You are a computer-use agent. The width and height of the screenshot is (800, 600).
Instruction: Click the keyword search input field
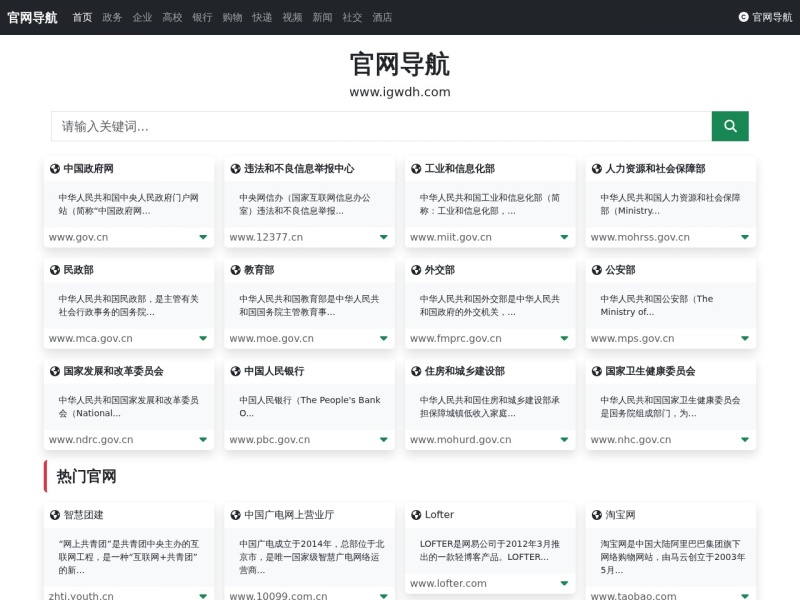[x=381, y=126]
